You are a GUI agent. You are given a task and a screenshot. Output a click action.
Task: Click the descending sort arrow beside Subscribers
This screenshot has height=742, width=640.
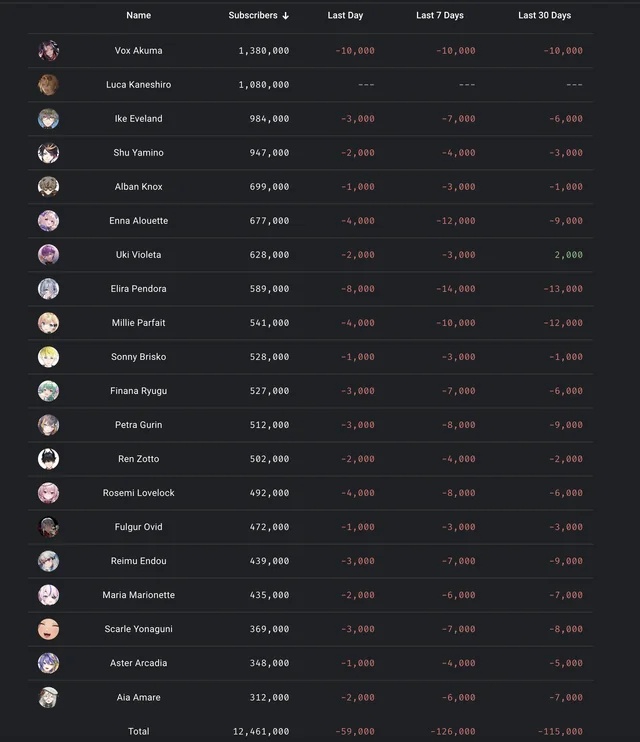tap(285, 16)
